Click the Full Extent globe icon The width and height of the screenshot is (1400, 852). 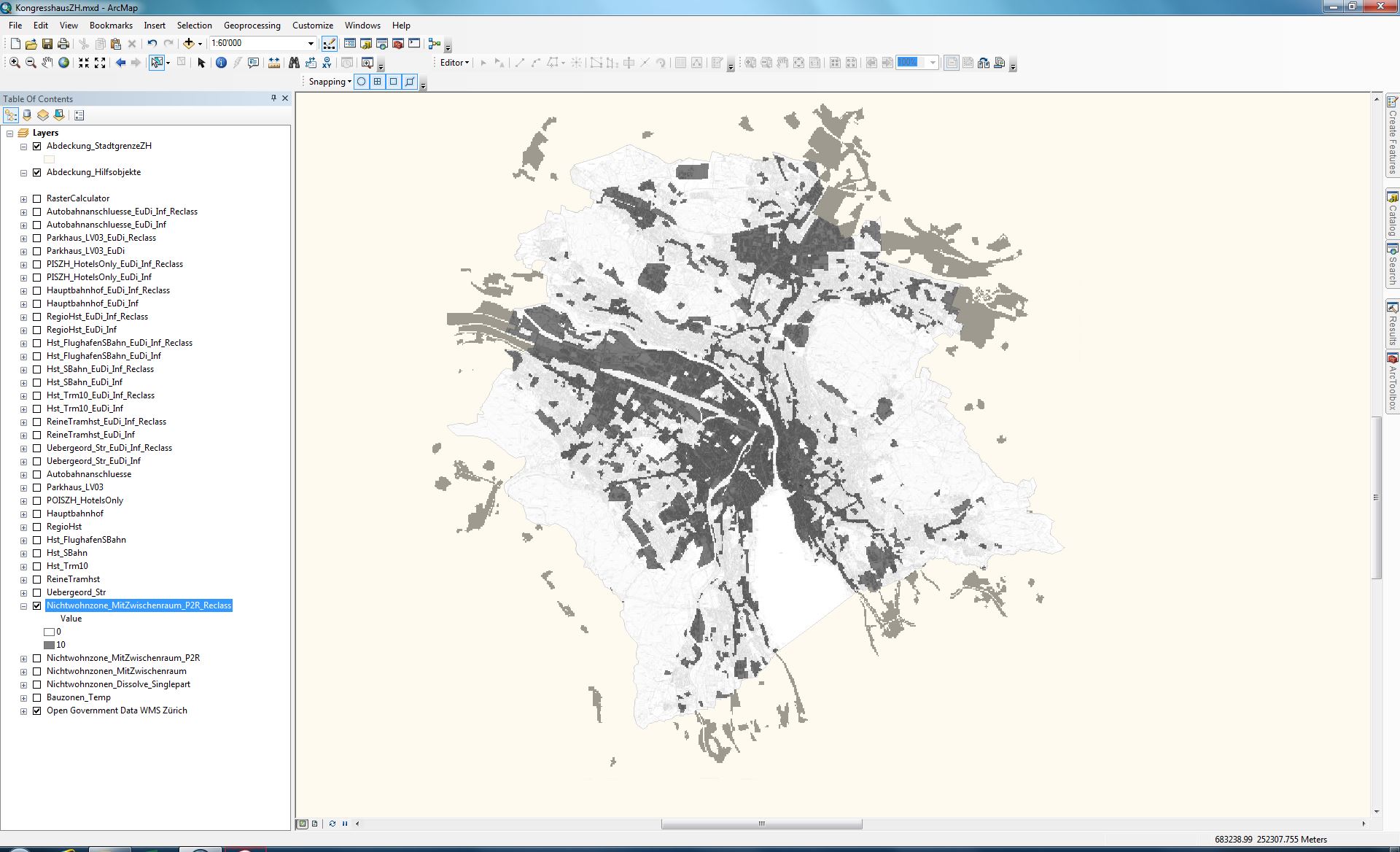64,63
